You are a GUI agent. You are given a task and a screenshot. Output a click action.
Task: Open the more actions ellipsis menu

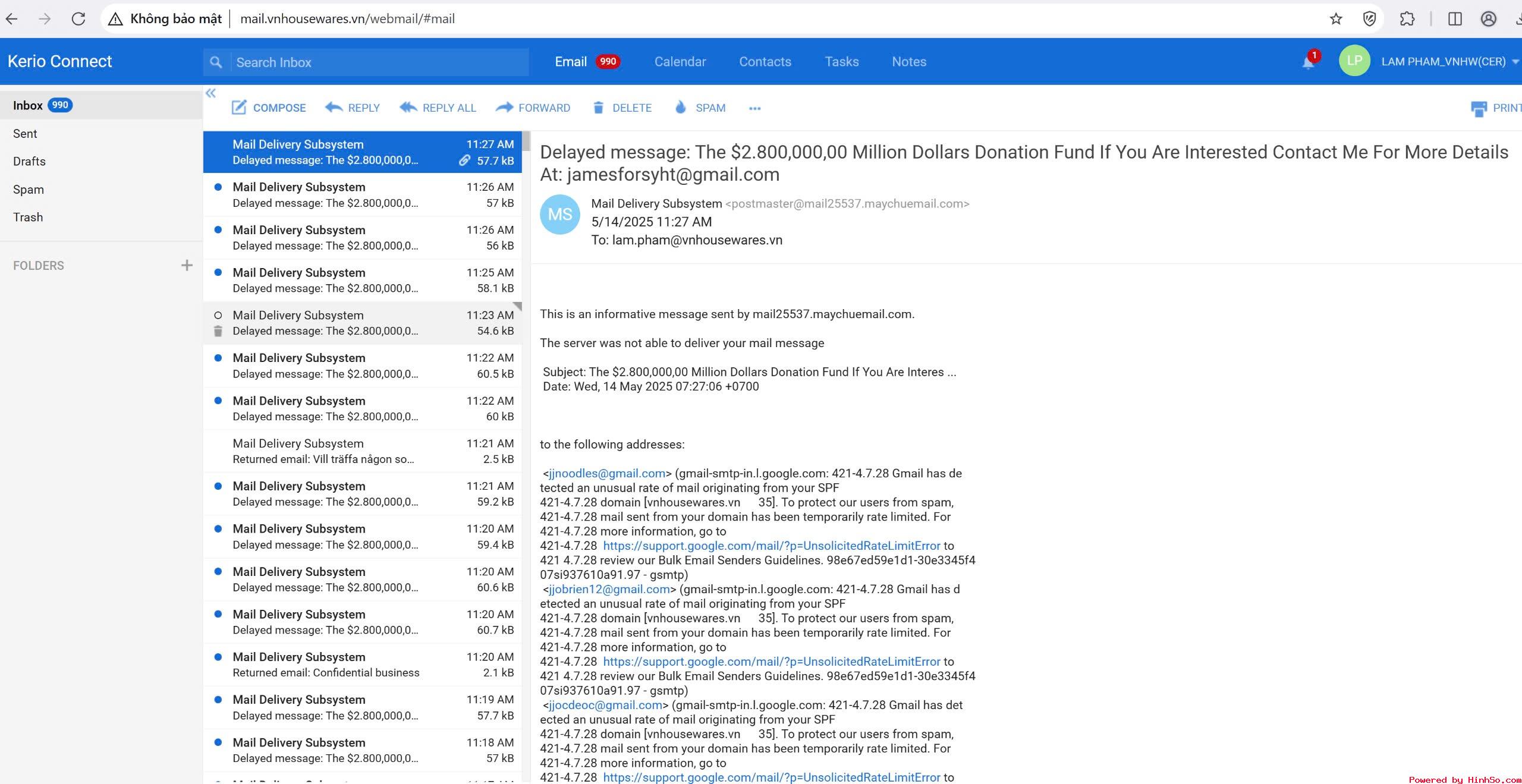pos(754,108)
